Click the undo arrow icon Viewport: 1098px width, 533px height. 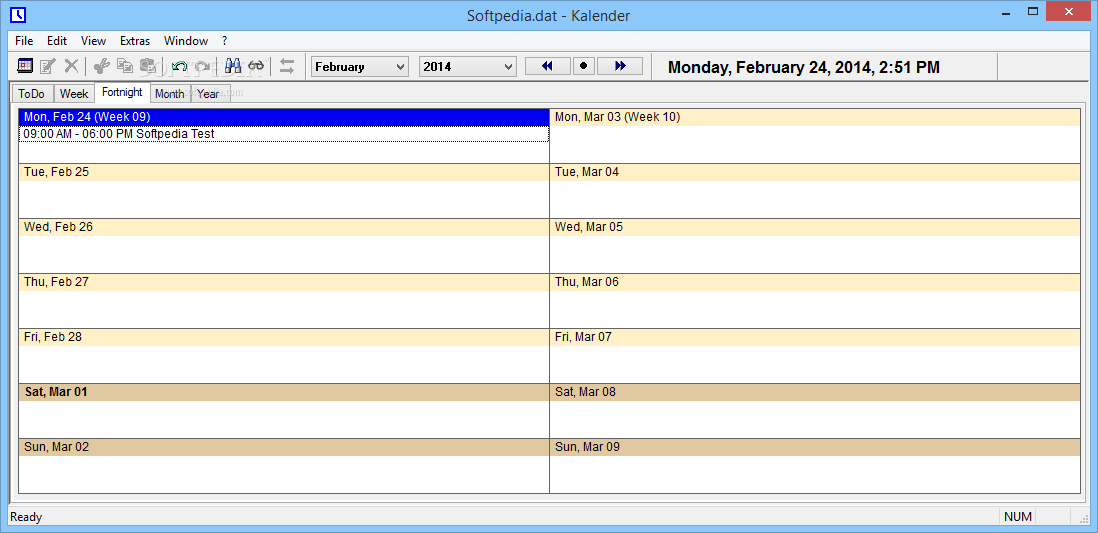point(179,66)
